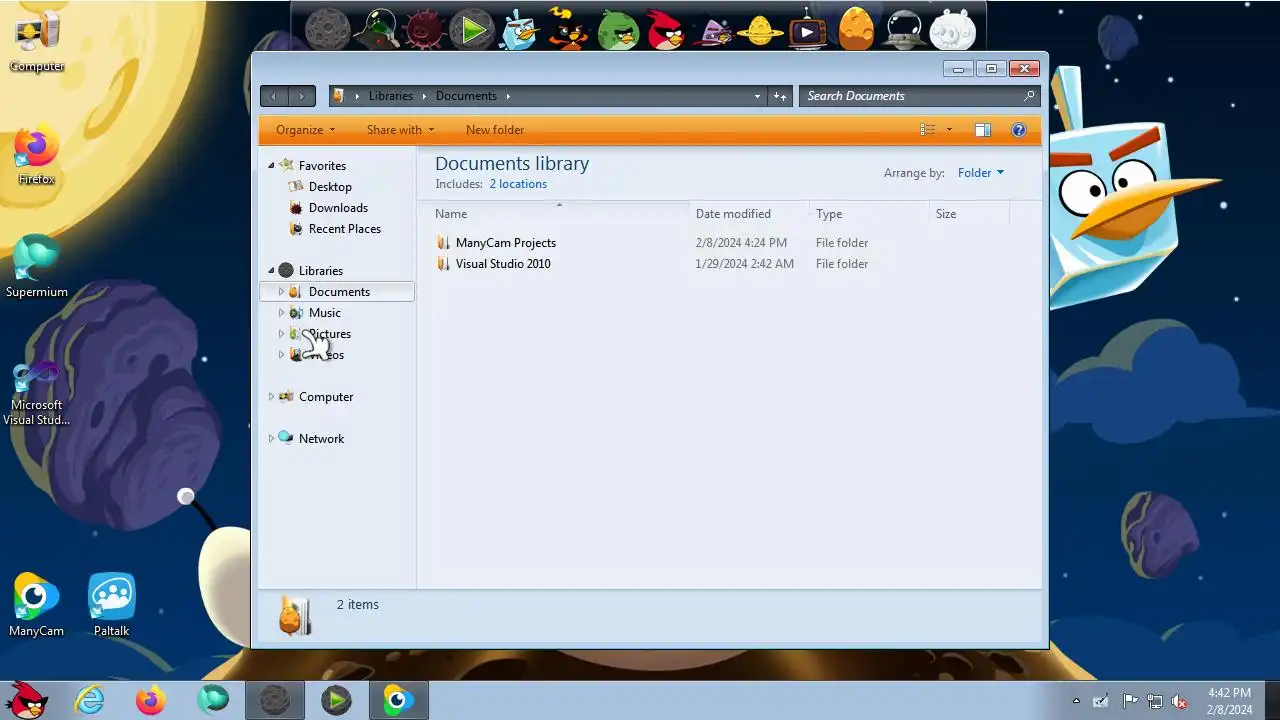Image resolution: width=1280 pixels, height=720 pixels.
Task: Click the change view icon button
Action: click(x=928, y=130)
